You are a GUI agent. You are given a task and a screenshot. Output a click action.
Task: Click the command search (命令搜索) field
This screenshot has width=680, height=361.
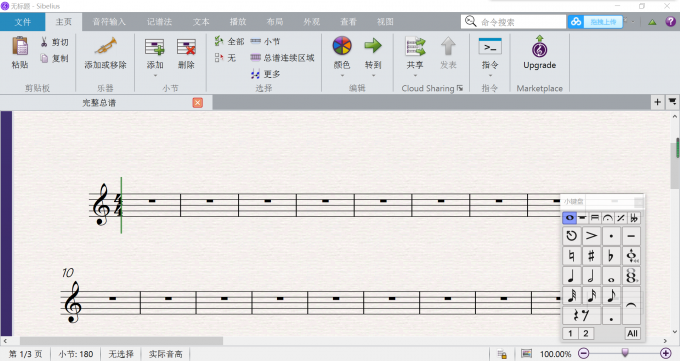coord(513,22)
